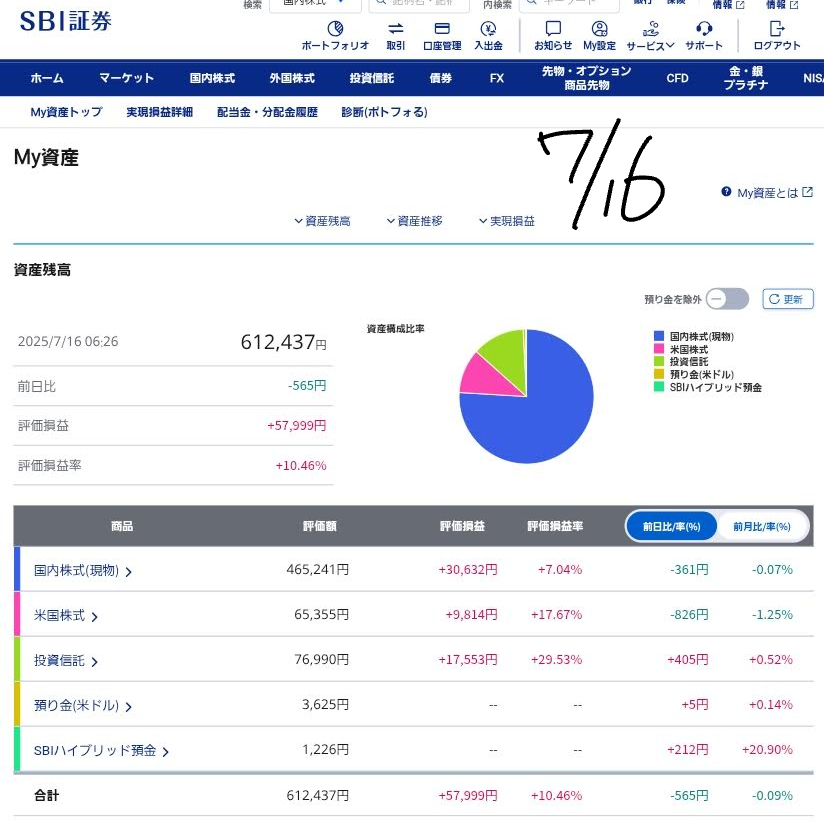The image size is (824, 827).
Task: Click the arrow next to 国内株式(現物)
Action: point(129,572)
